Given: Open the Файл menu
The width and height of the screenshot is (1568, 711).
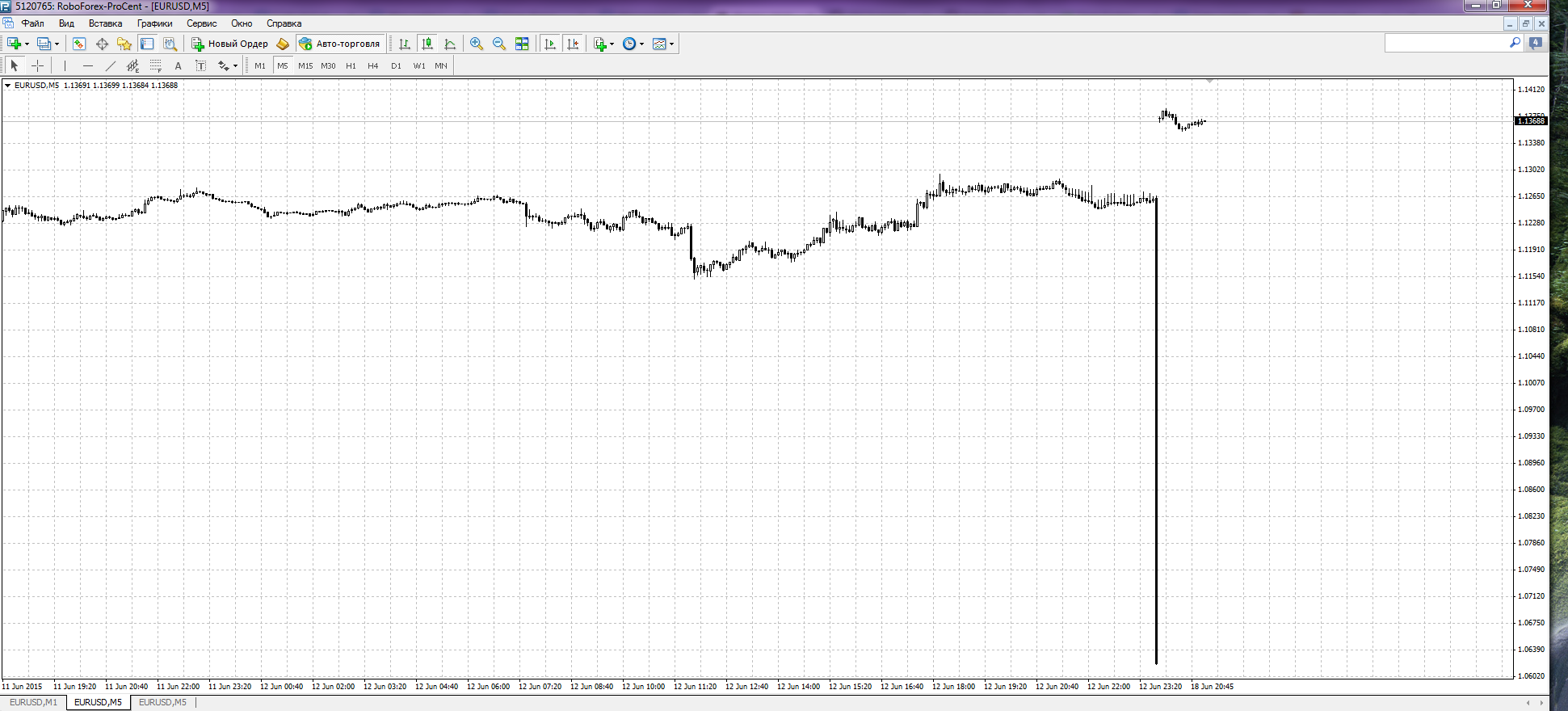Looking at the screenshot, I should pyautogui.click(x=32, y=23).
